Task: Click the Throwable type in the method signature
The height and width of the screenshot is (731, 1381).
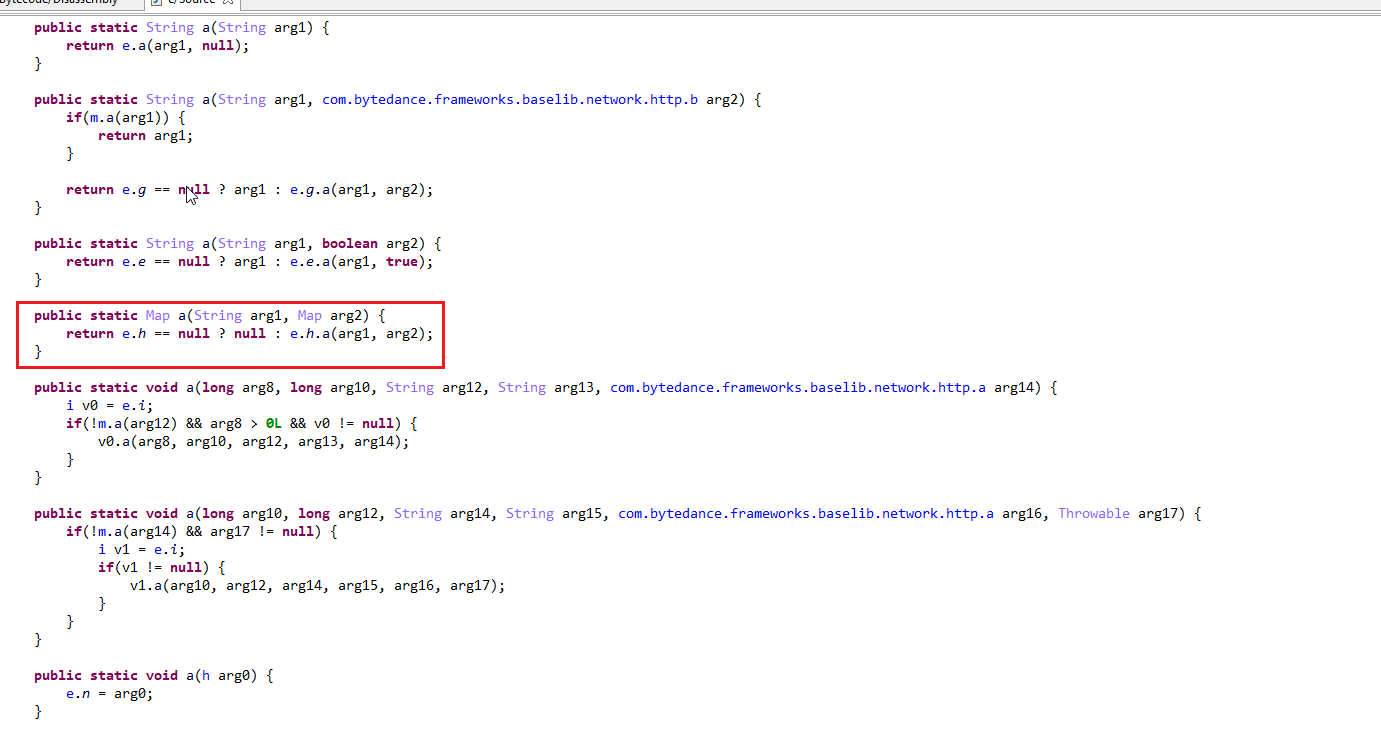Action: coord(1093,513)
